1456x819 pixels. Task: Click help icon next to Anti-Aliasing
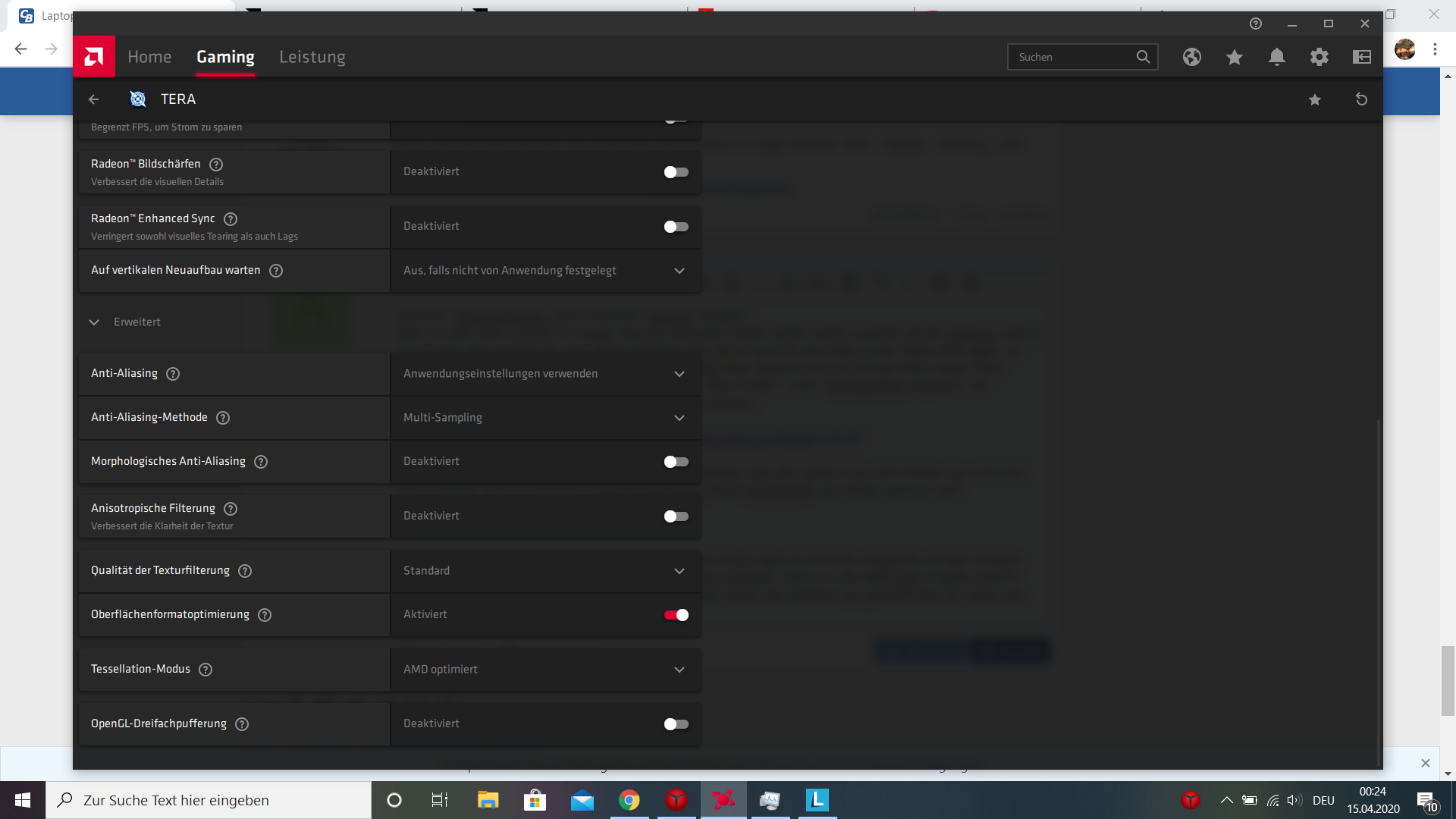(x=173, y=374)
